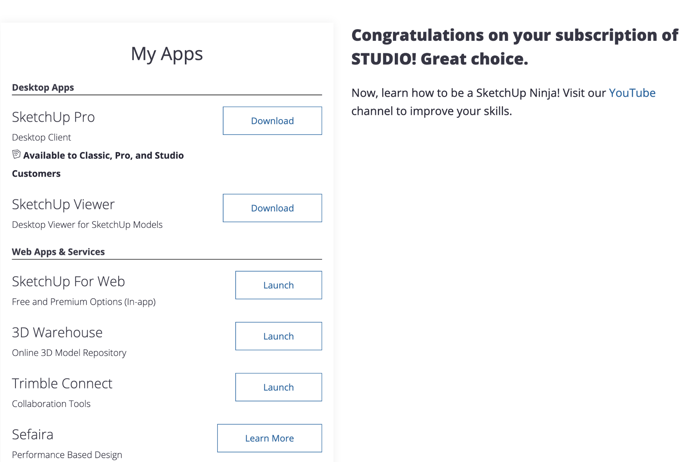Click the SketchUp Pro app title
Screen dimensions: 688x462
pyautogui.click(x=53, y=117)
